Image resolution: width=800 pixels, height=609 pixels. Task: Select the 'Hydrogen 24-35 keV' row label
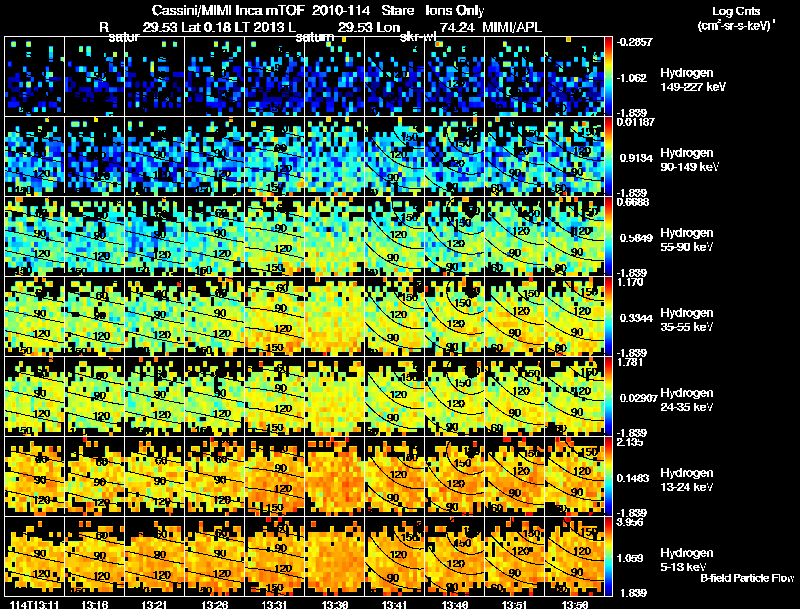pos(686,400)
